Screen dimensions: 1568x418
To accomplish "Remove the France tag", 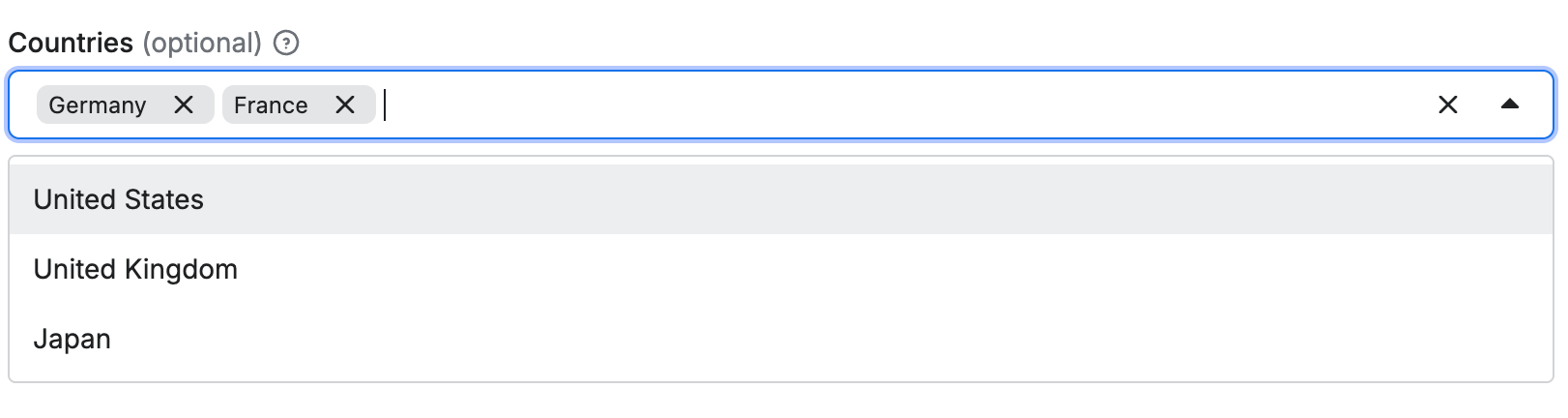I will (345, 104).
